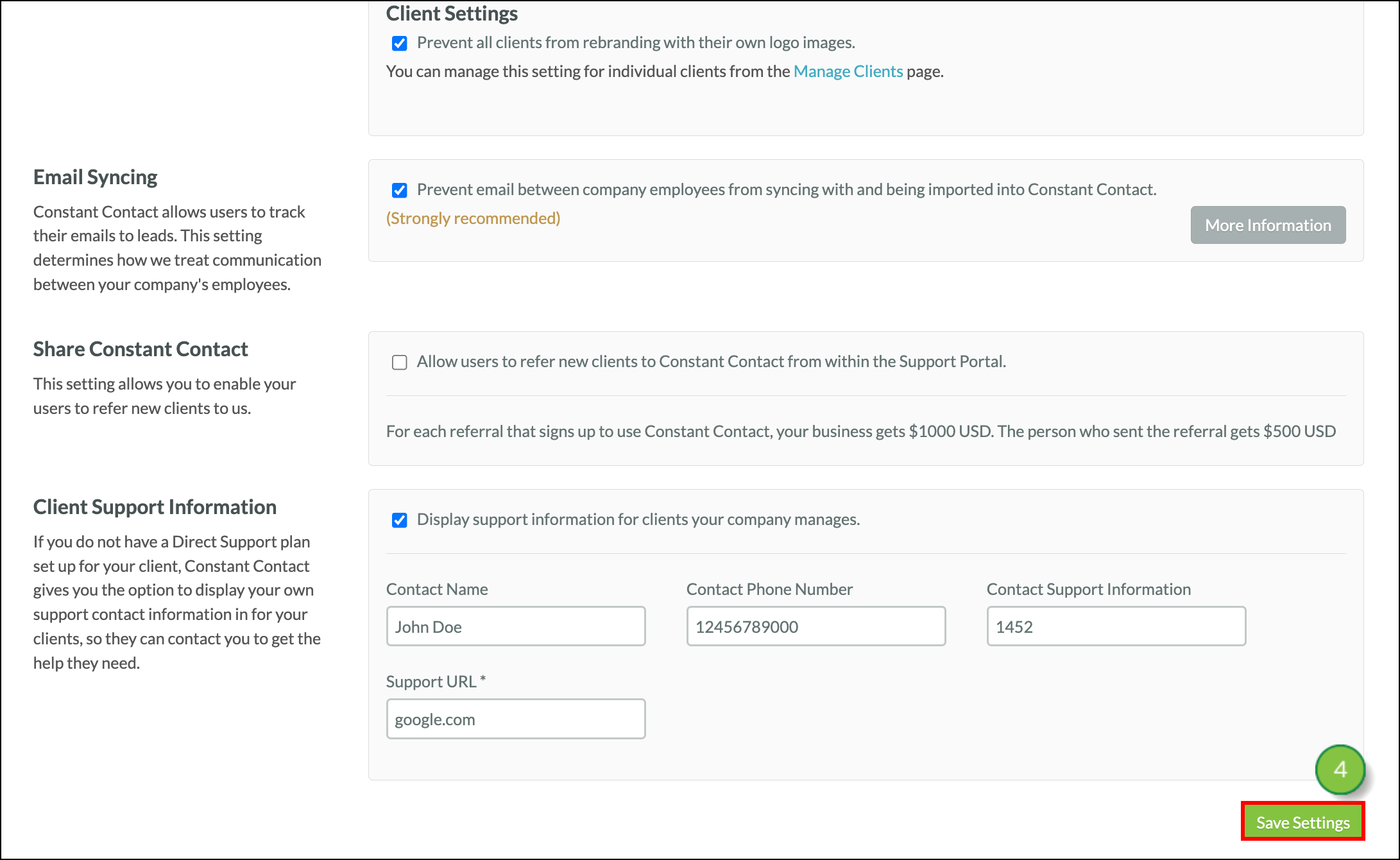Click the Client Support Information heading
This screenshot has width=1400, height=860.
(x=155, y=507)
